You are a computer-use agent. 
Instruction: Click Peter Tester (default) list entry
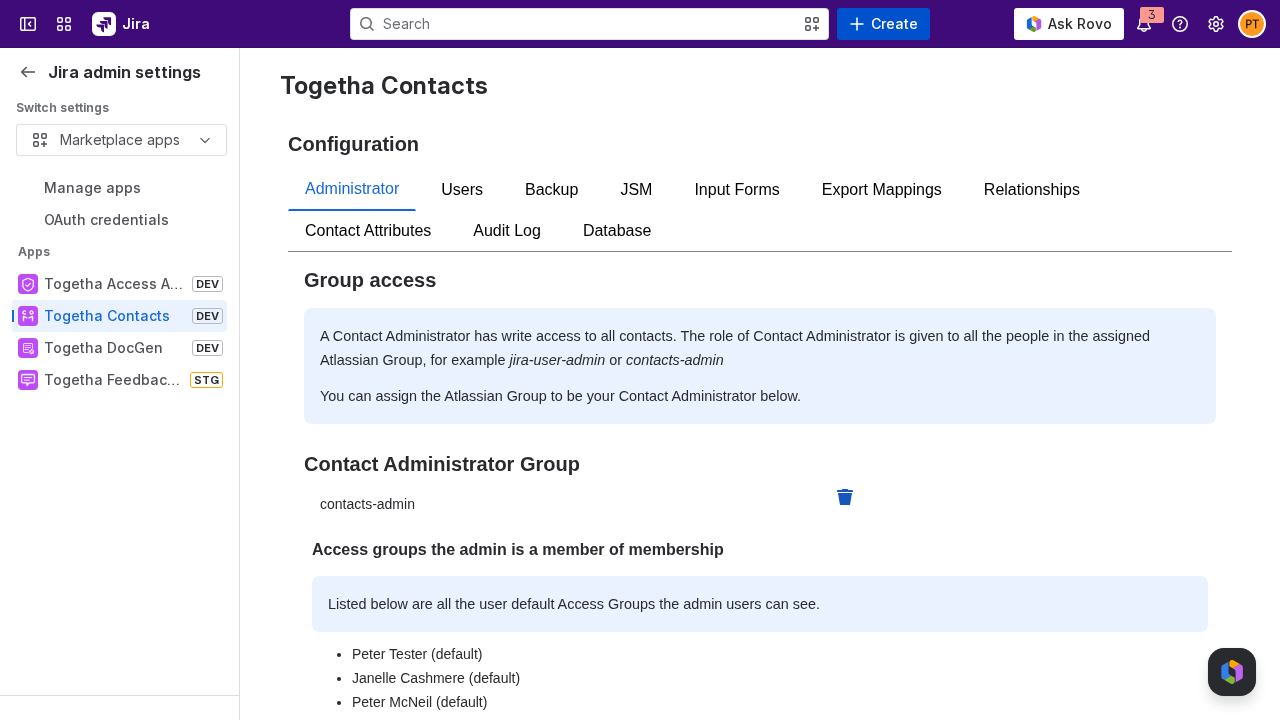(x=417, y=654)
